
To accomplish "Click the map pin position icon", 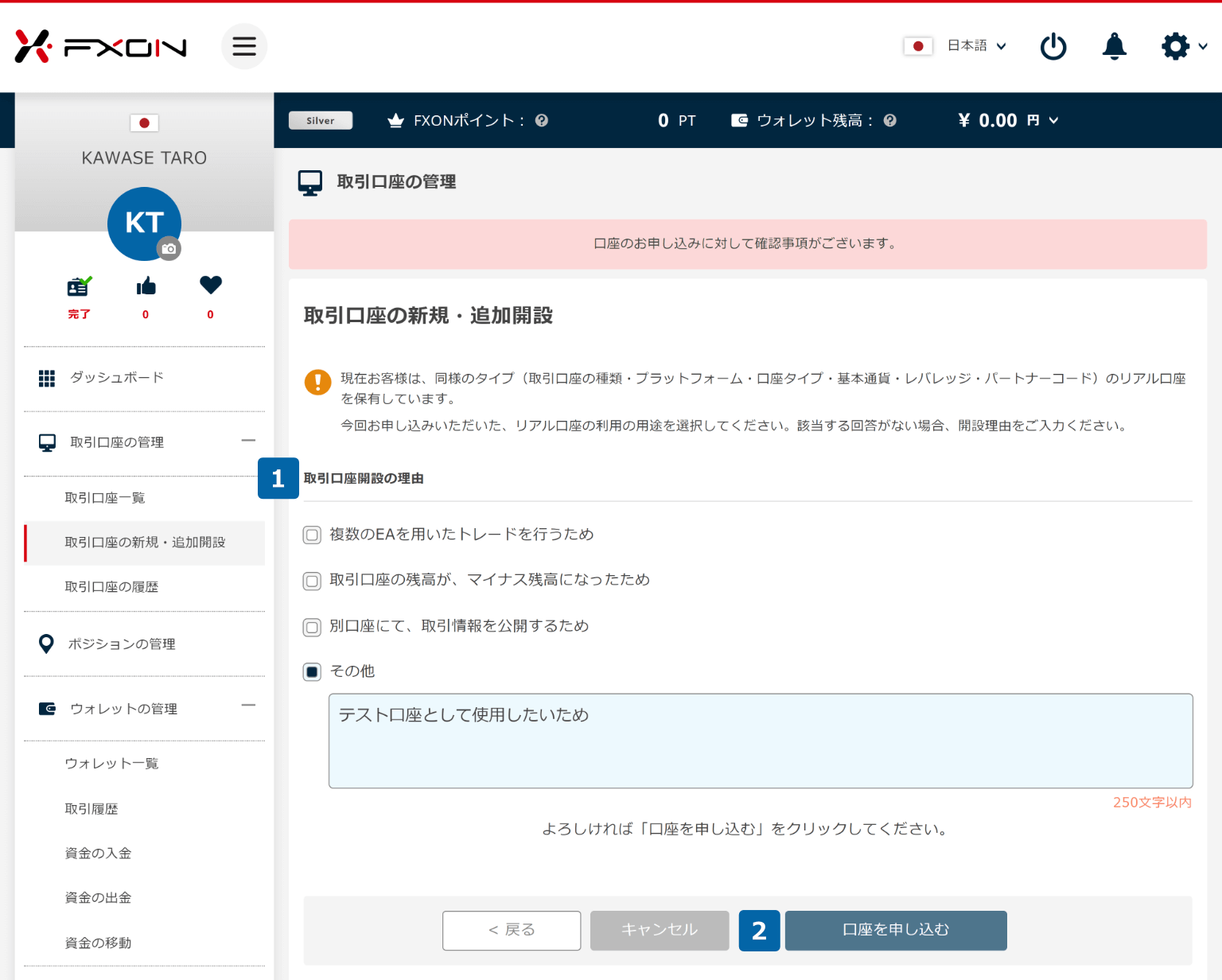I will [x=46, y=644].
